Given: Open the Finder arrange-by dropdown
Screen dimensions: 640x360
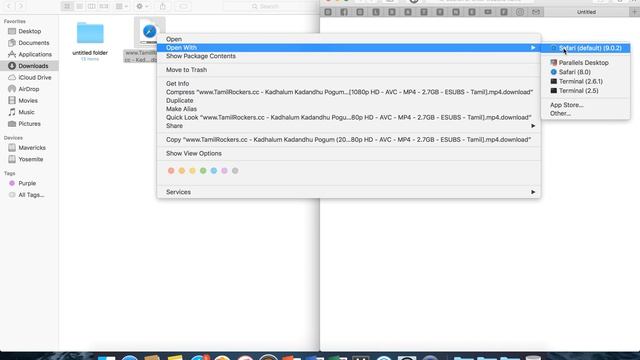Looking at the screenshot, I should 122,6.
